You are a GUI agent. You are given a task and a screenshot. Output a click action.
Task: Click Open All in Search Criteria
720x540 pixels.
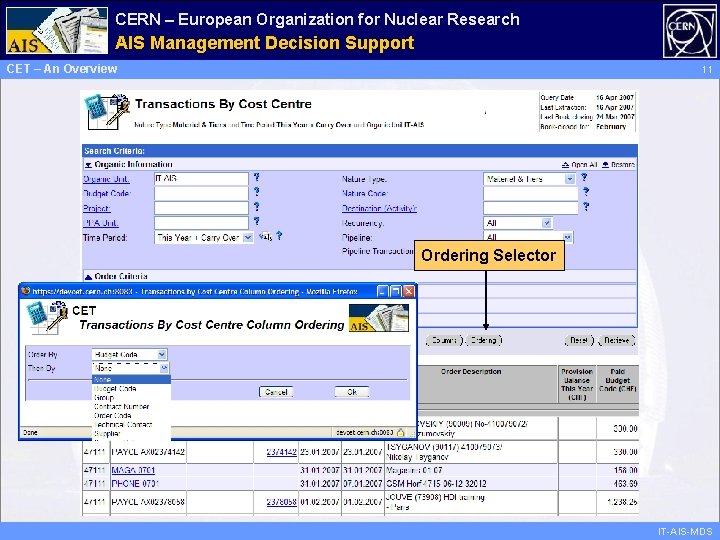579,164
